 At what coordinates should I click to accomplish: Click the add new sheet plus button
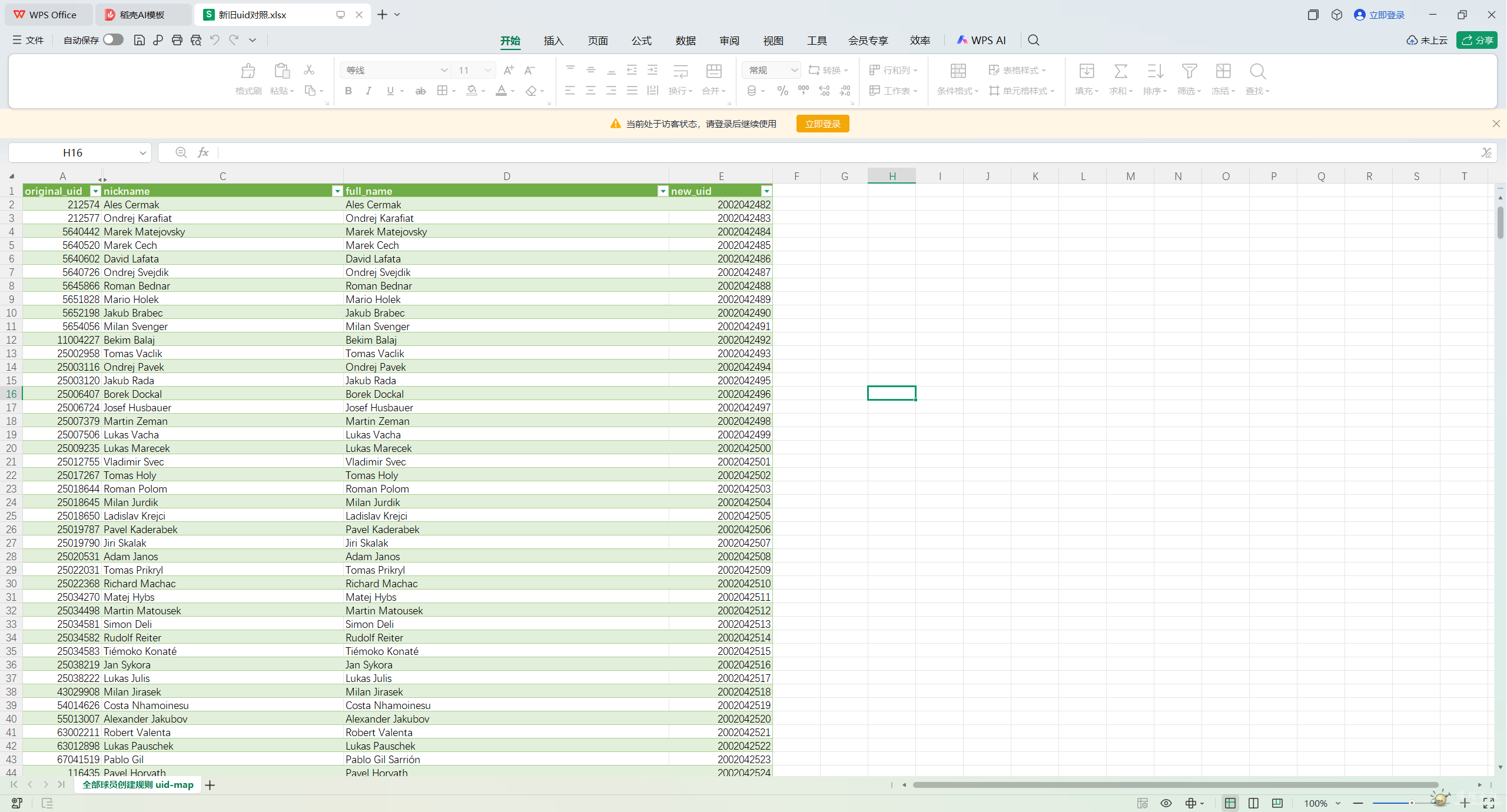[x=210, y=785]
